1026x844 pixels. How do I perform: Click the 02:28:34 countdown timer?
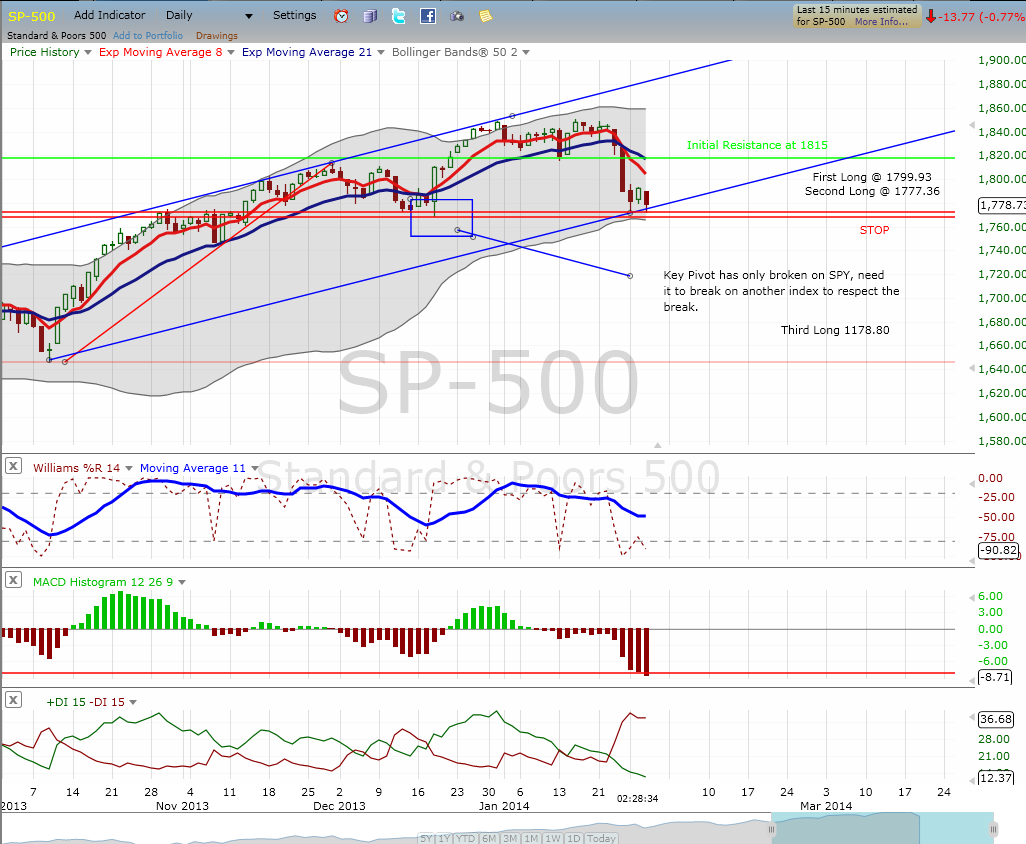637,798
